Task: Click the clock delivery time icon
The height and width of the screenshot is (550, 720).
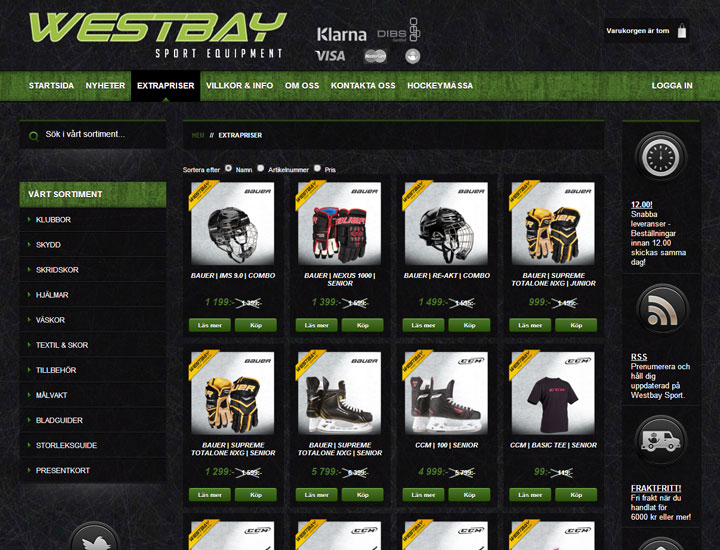Action: point(661,157)
